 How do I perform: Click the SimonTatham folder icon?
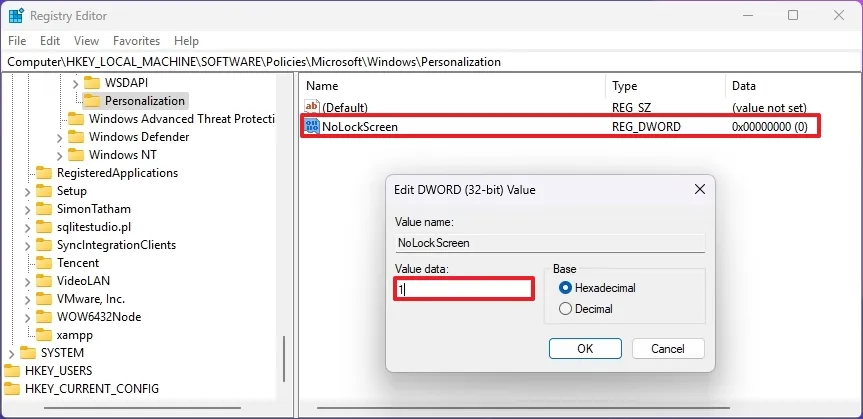click(x=44, y=209)
